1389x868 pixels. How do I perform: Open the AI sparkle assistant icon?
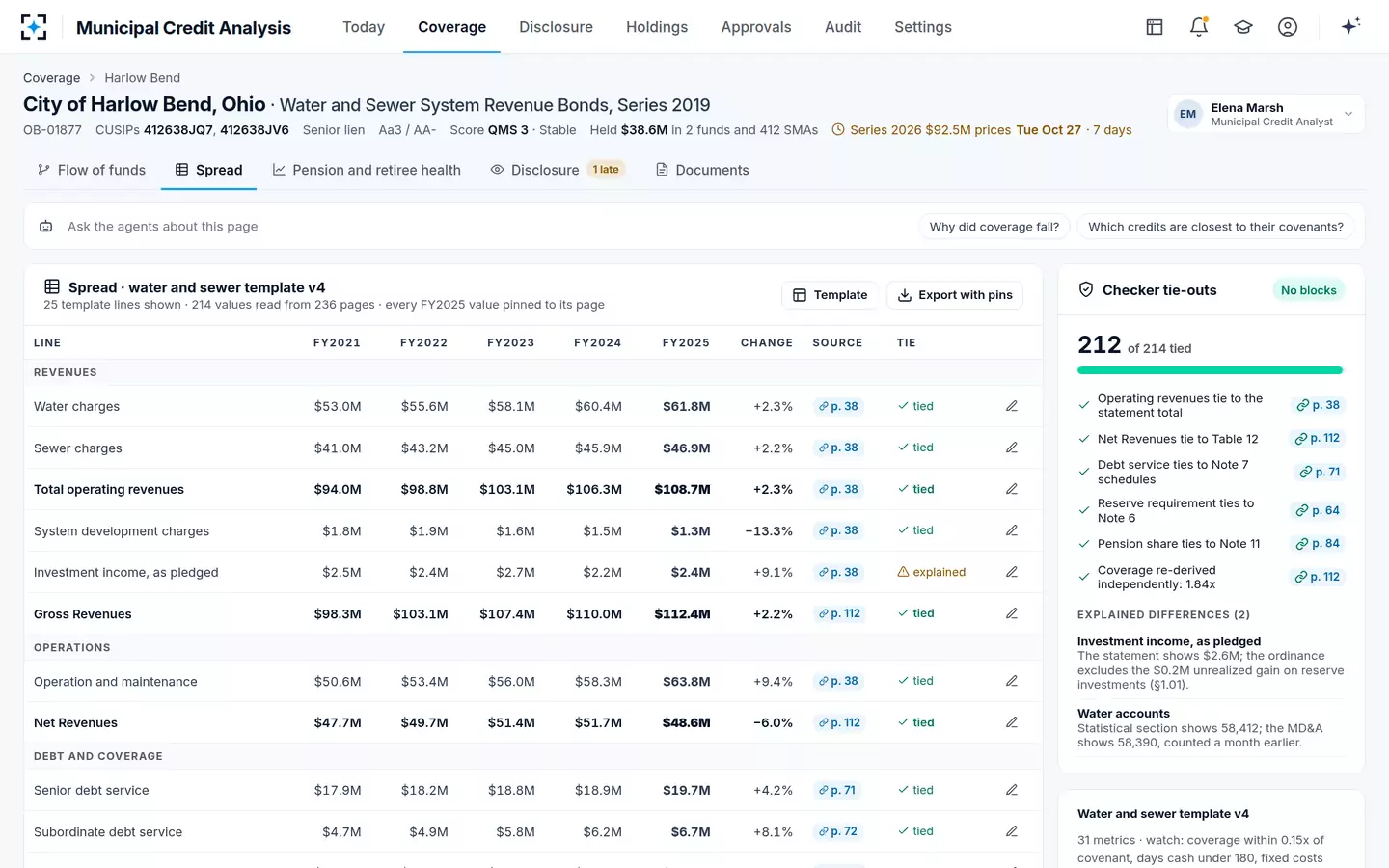pyautogui.click(x=1350, y=26)
